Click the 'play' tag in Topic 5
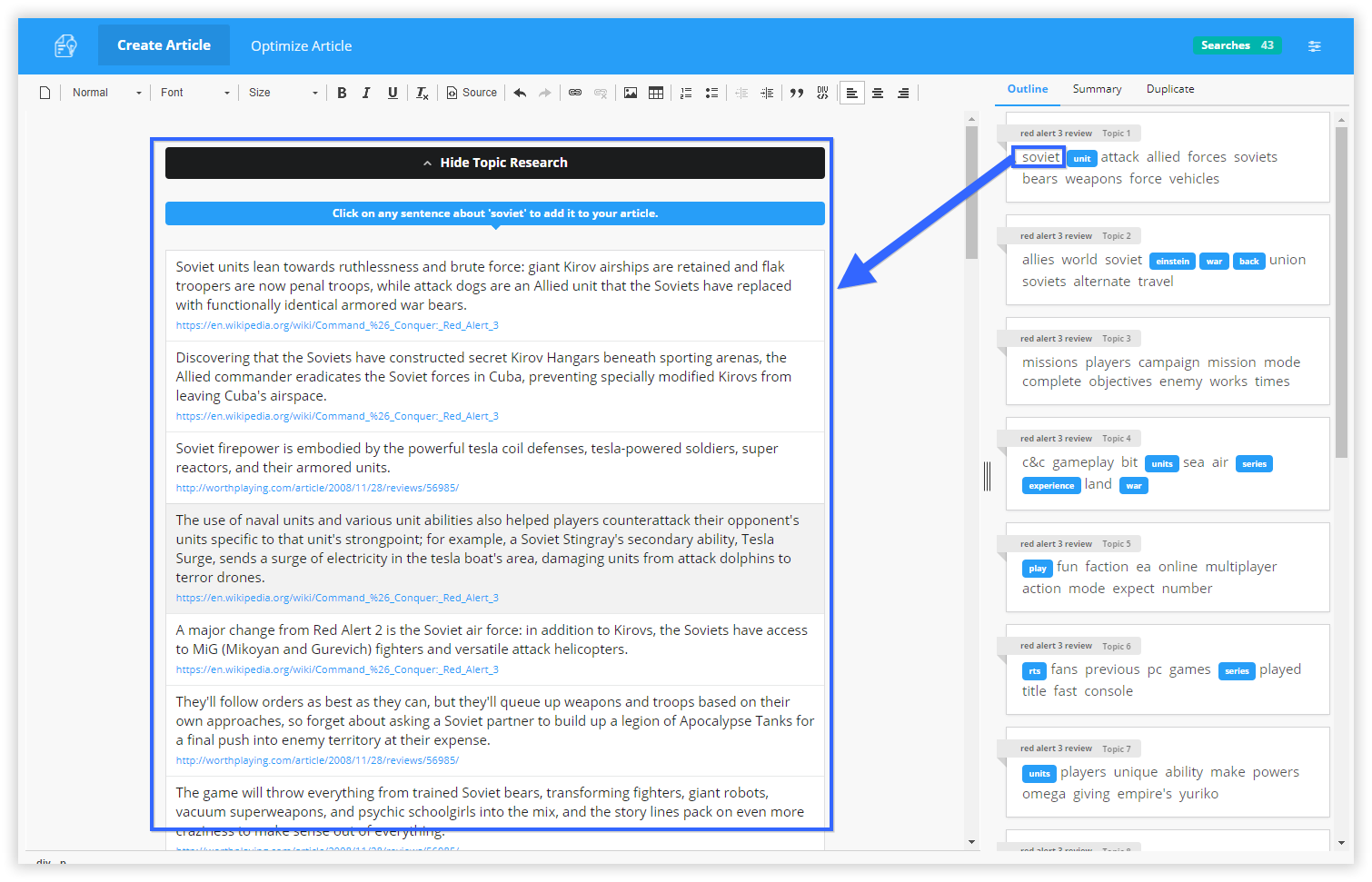Screen dimensions: 1372x882 tap(1038, 568)
